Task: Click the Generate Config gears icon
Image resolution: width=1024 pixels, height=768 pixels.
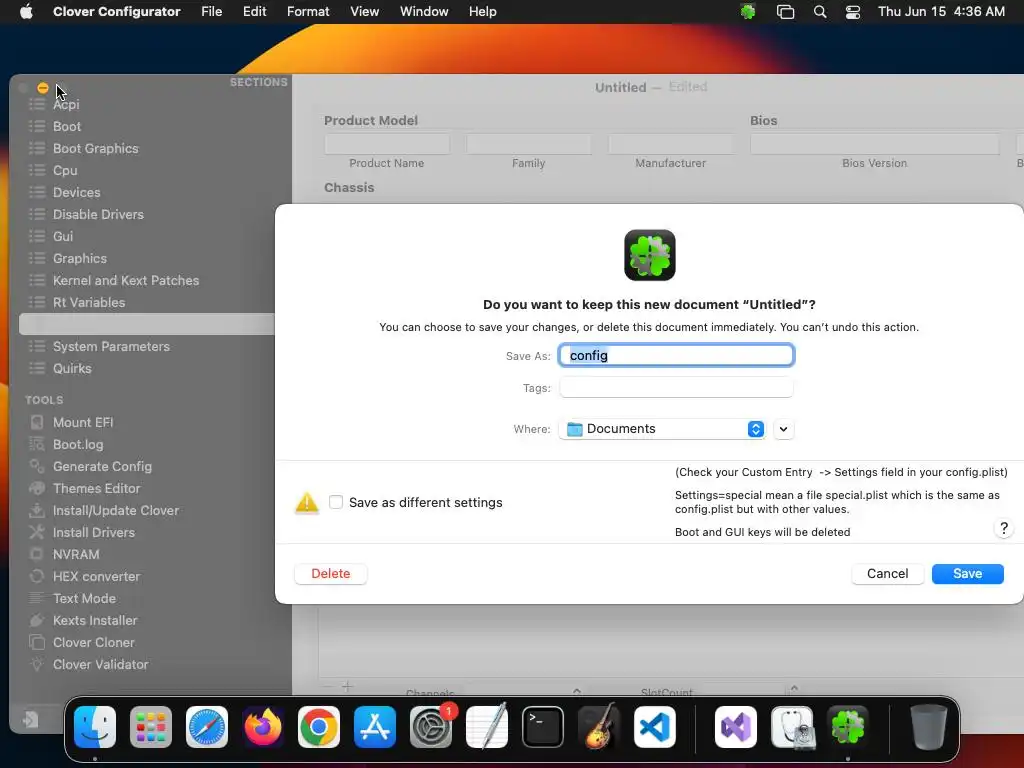Action: click(x=37, y=466)
